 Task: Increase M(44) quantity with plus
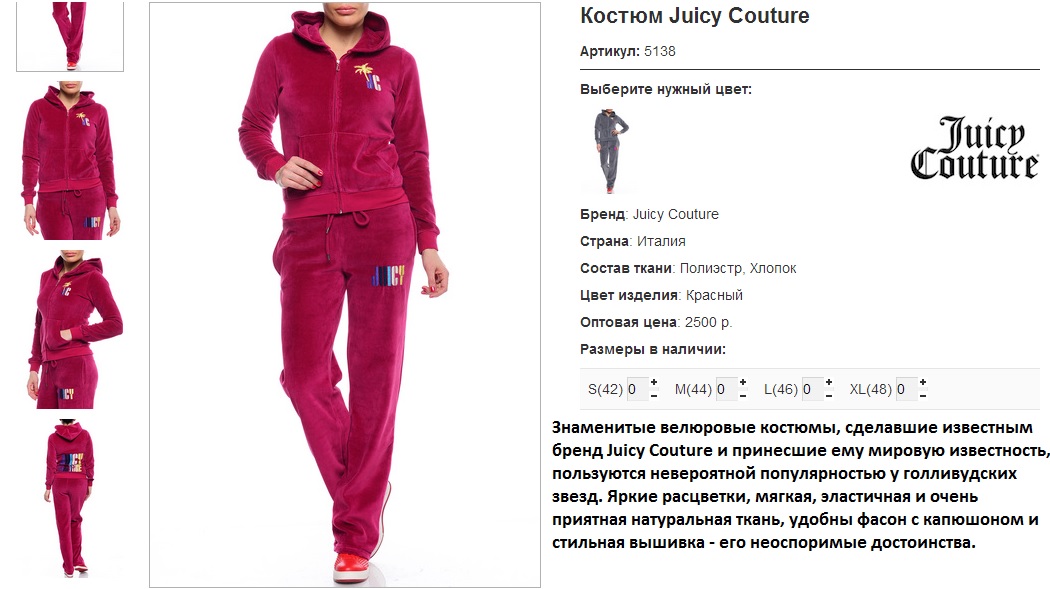pos(743,382)
